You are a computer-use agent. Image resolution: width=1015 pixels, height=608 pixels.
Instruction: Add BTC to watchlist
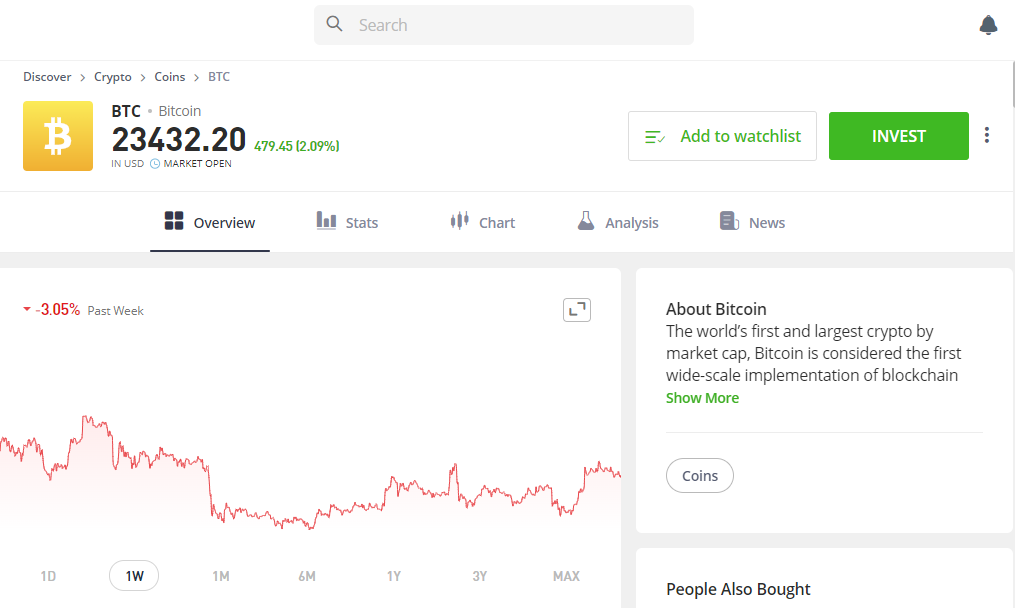722,136
